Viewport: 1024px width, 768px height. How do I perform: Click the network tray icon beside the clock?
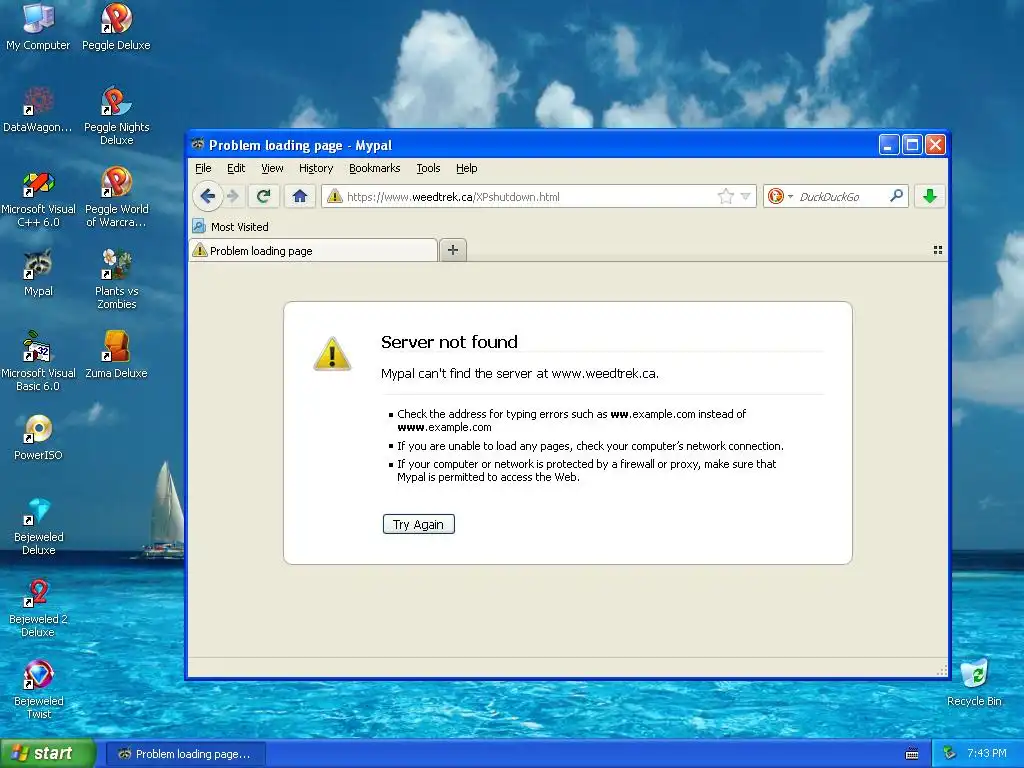coord(950,753)
